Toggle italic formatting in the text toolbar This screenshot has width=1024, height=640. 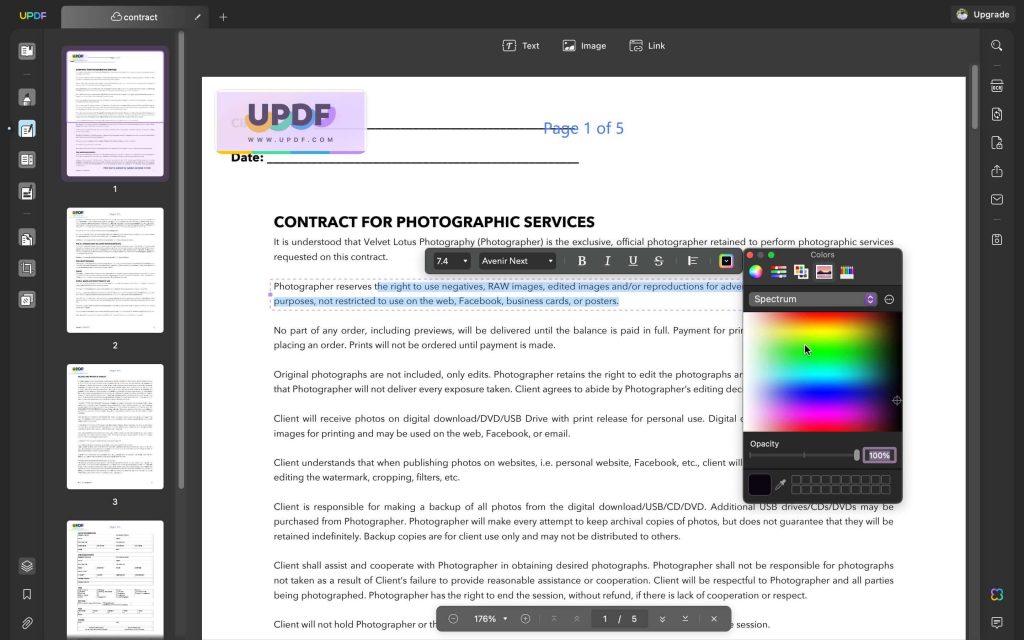coord(607,261)
